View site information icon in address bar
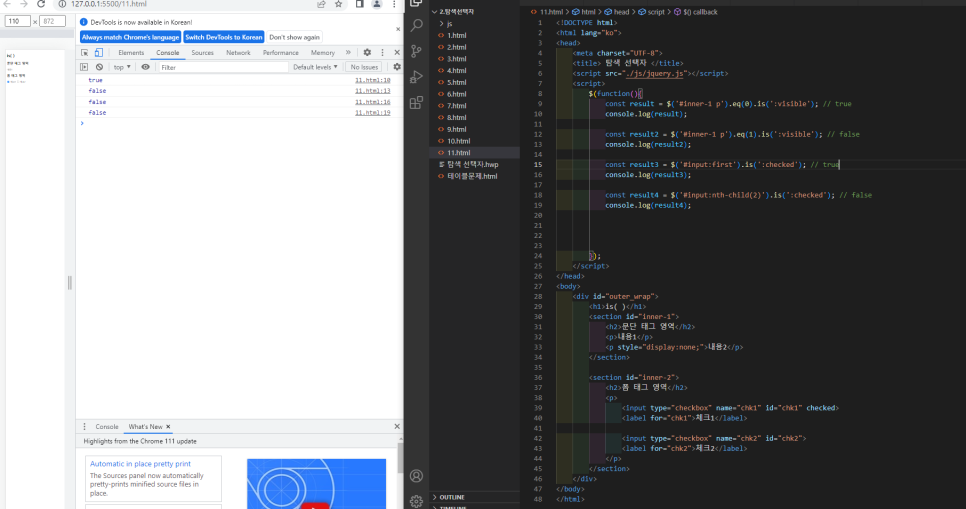This screenshot has height=509, width=966. pyautogui.click(x=62, y=4)
